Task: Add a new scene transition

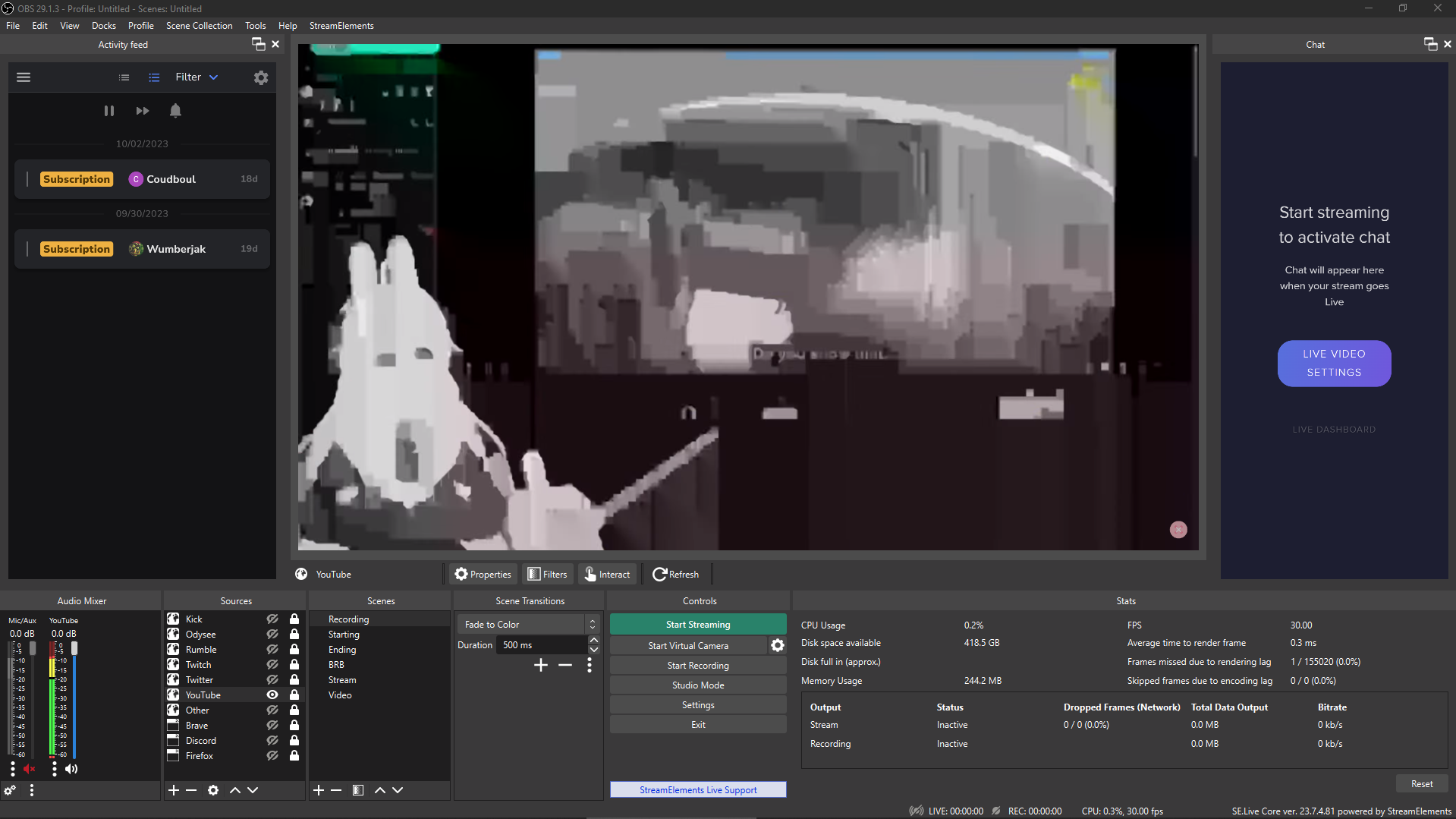Action: pos(541,665)
